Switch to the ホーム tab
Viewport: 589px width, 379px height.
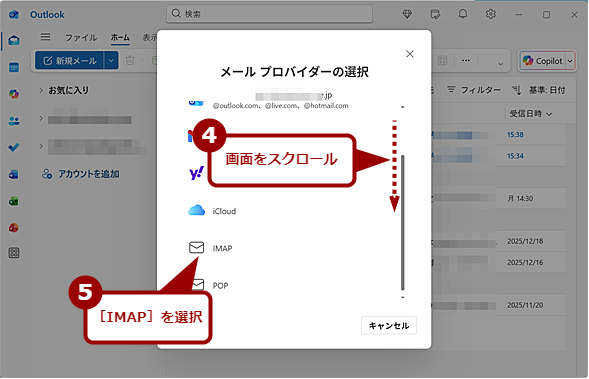tap(120, 38)
